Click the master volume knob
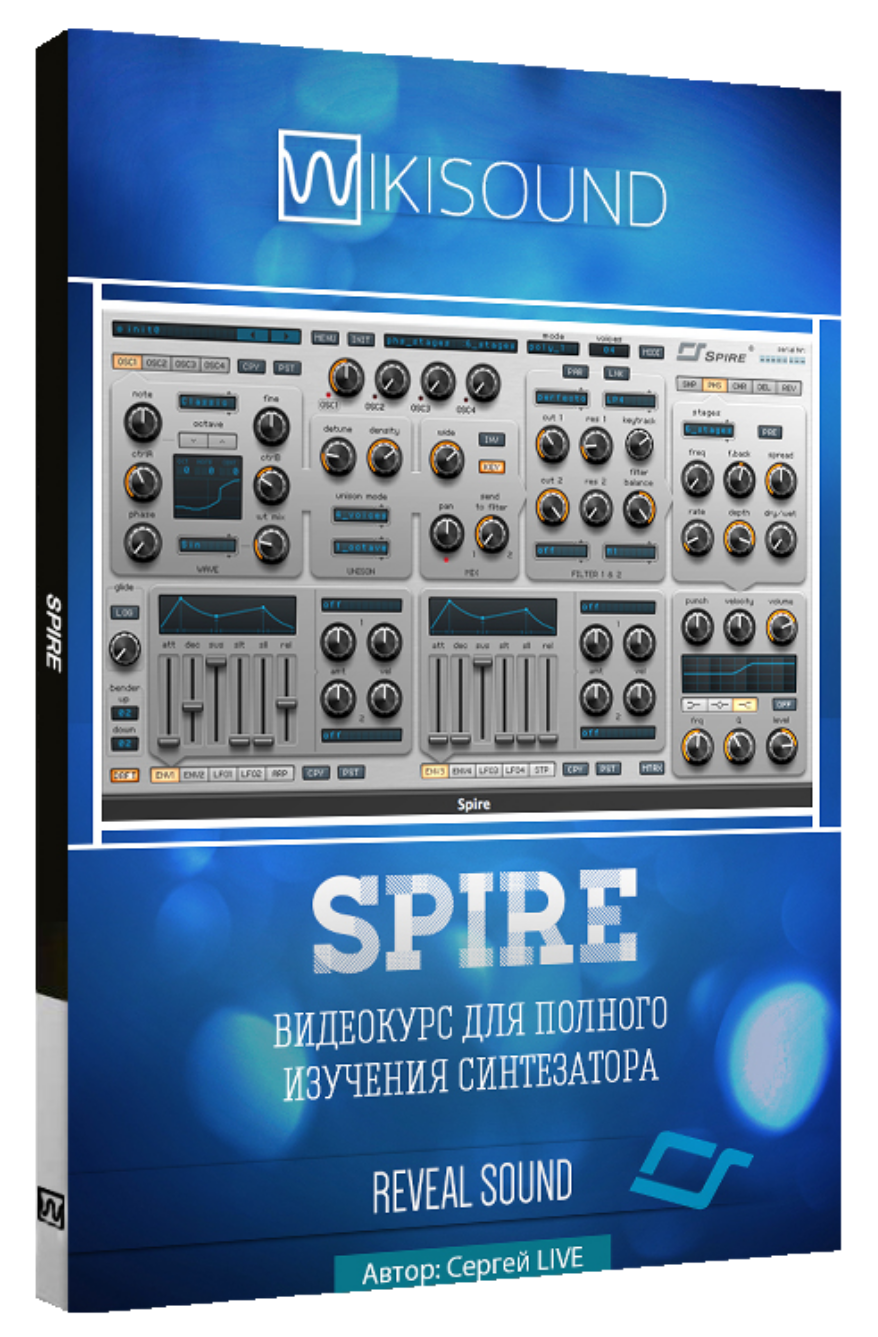 [781, 627]
